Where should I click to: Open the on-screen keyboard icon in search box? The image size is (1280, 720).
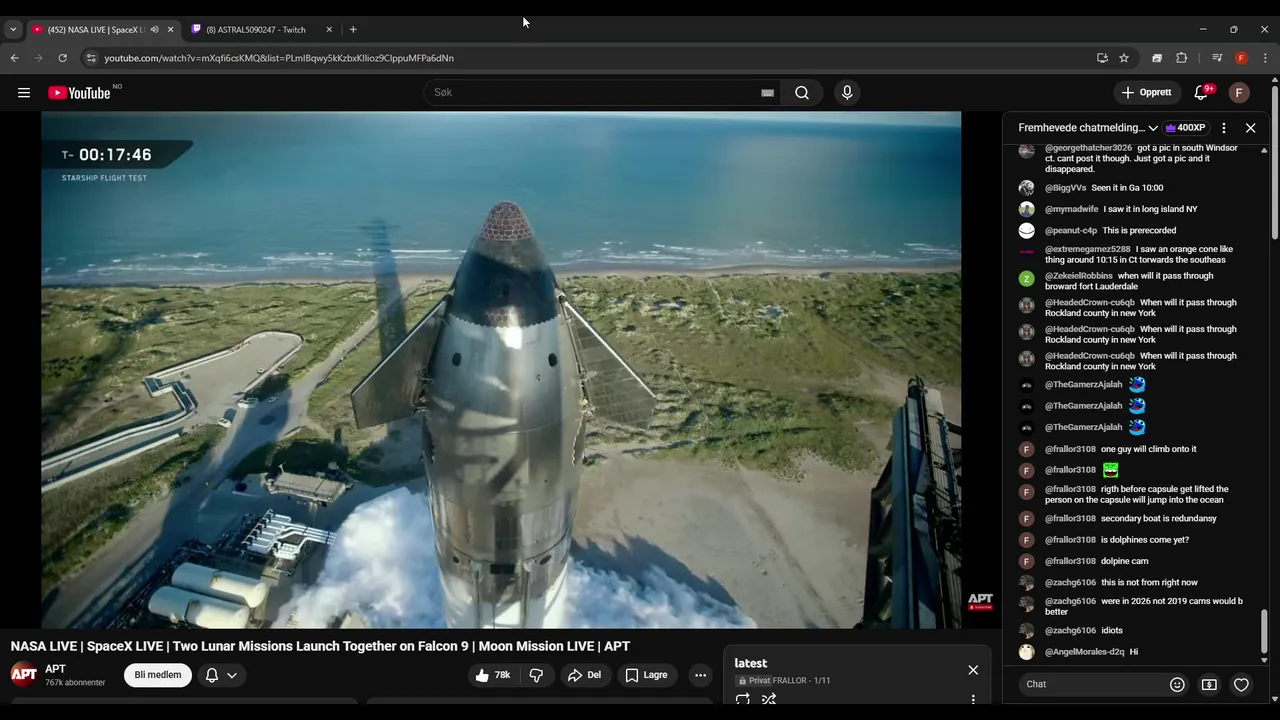767,93
